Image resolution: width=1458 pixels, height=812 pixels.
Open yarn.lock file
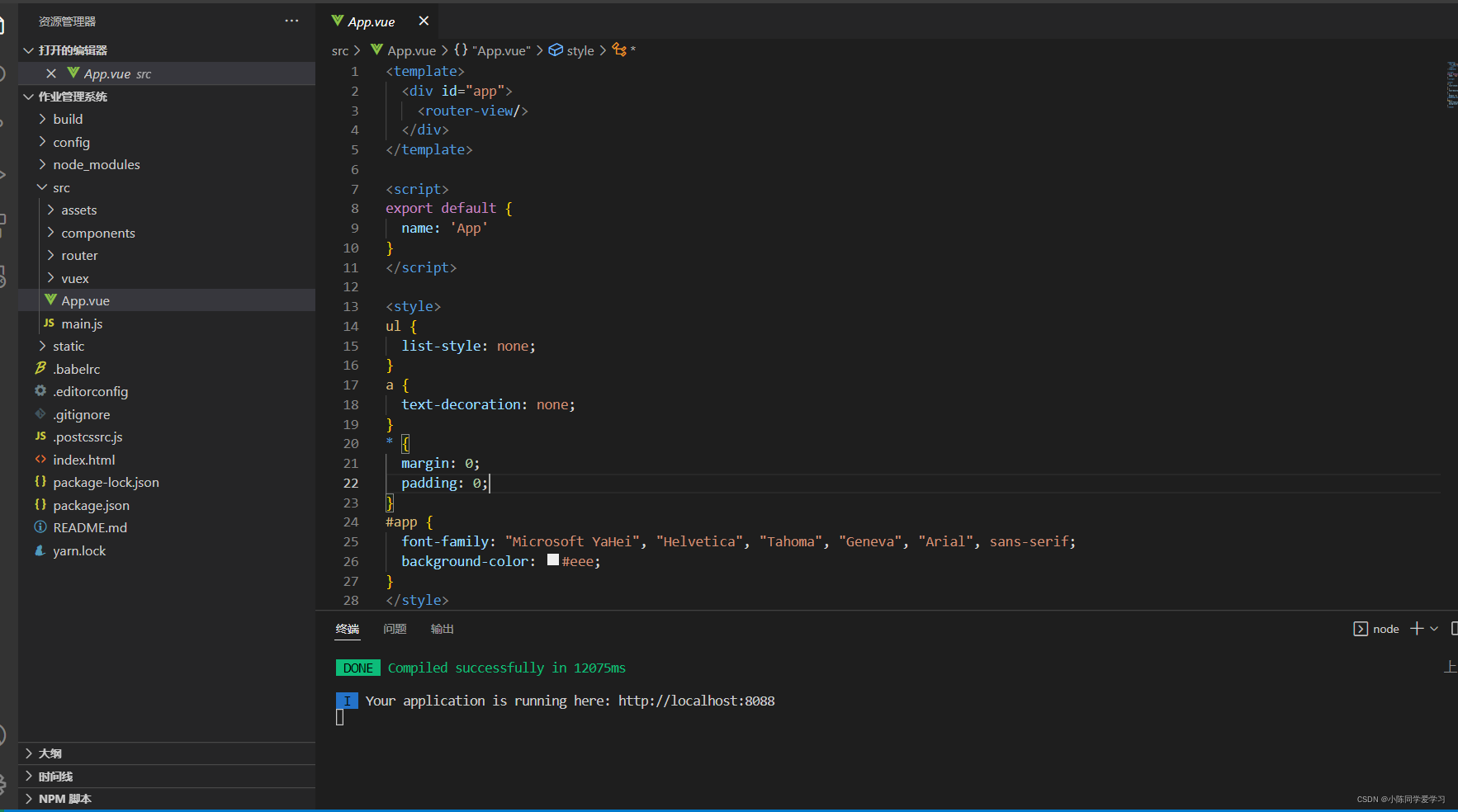[167, 550]
